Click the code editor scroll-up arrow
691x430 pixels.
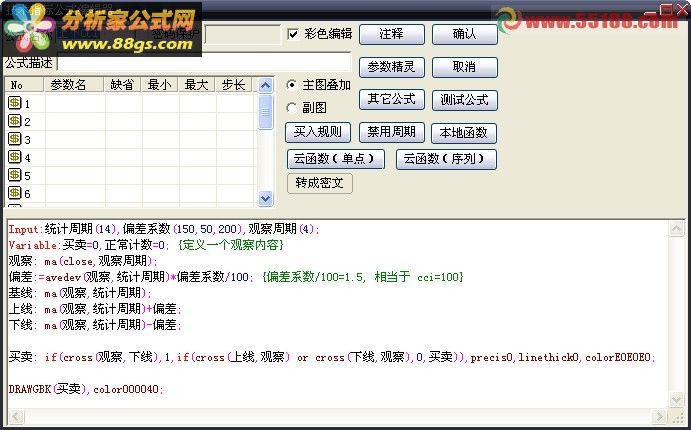click(x=676, y=229)
